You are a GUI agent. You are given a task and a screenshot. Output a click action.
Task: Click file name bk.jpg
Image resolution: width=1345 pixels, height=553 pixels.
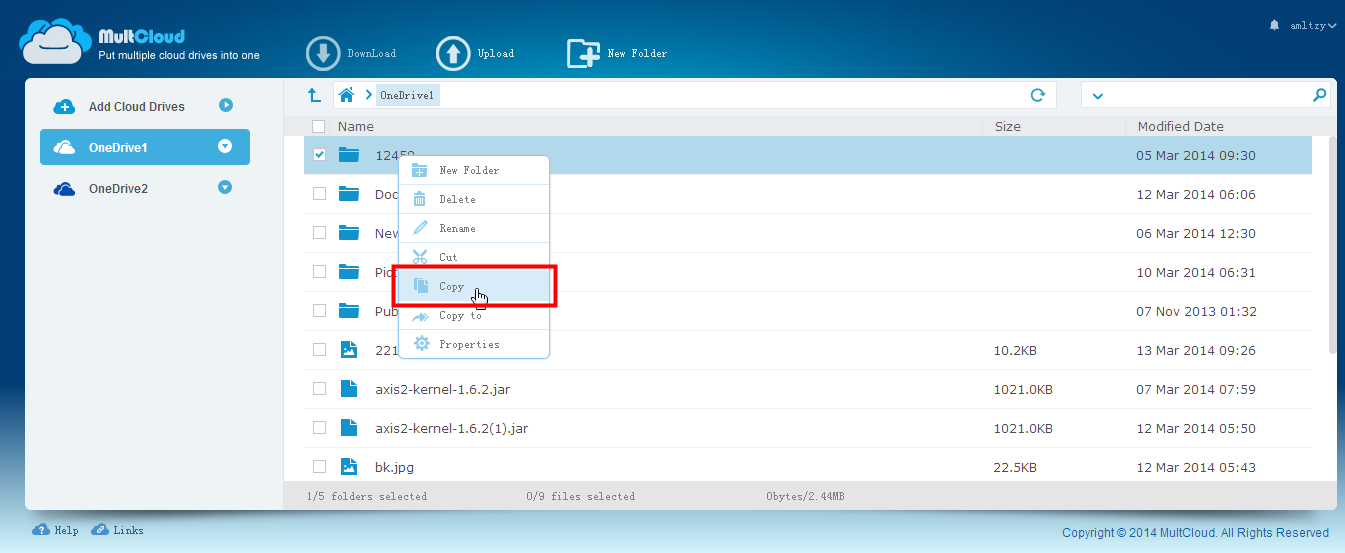(x=394, y=467)
